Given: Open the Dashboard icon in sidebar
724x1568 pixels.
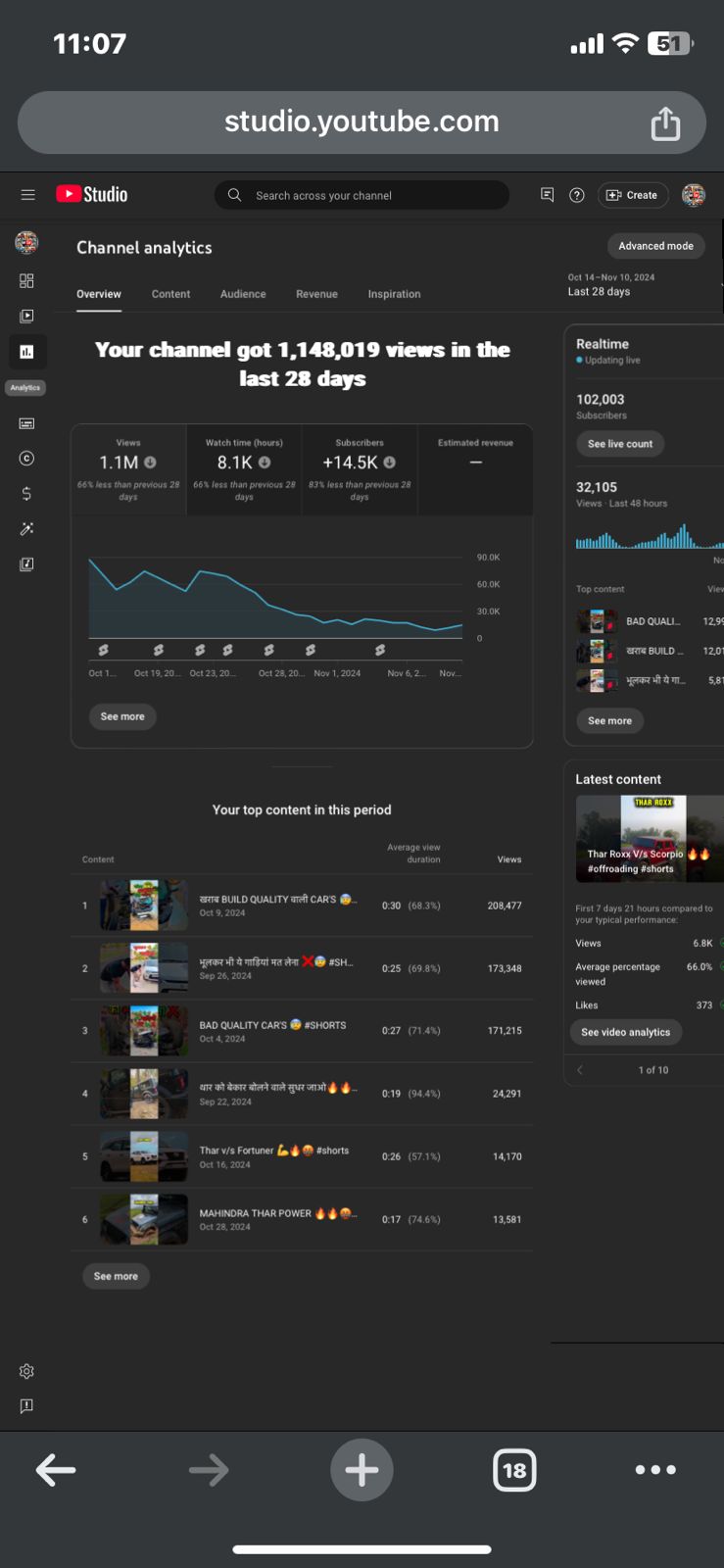Looking at the screenshot, I should click(x=26, y=281).
